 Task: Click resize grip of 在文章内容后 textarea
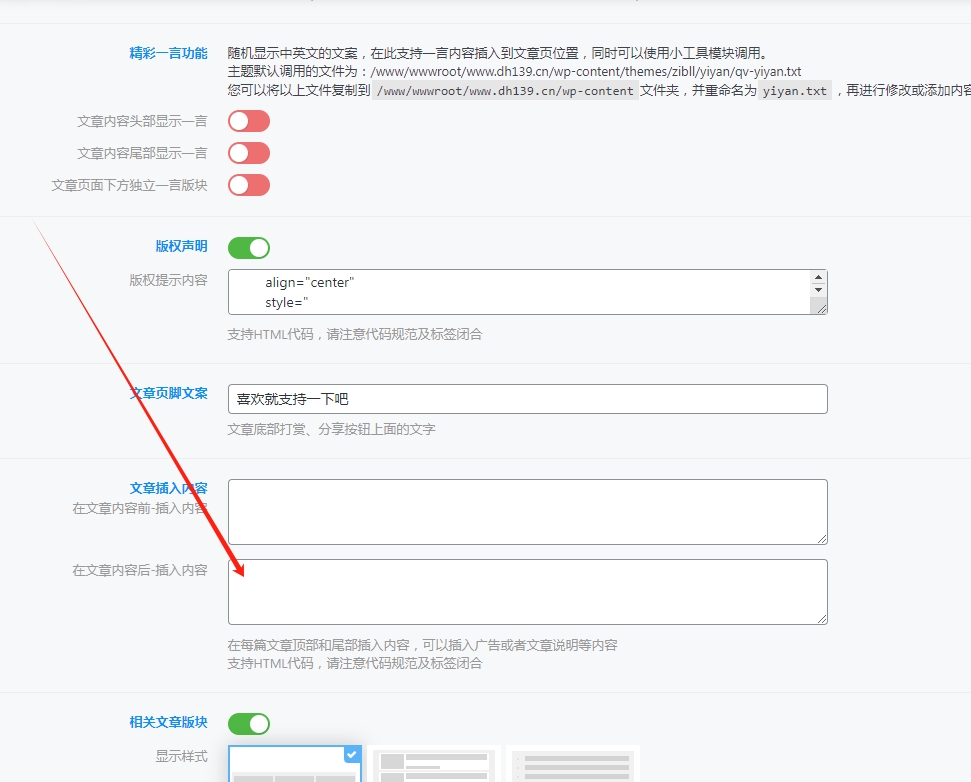(x=822, y=619)
